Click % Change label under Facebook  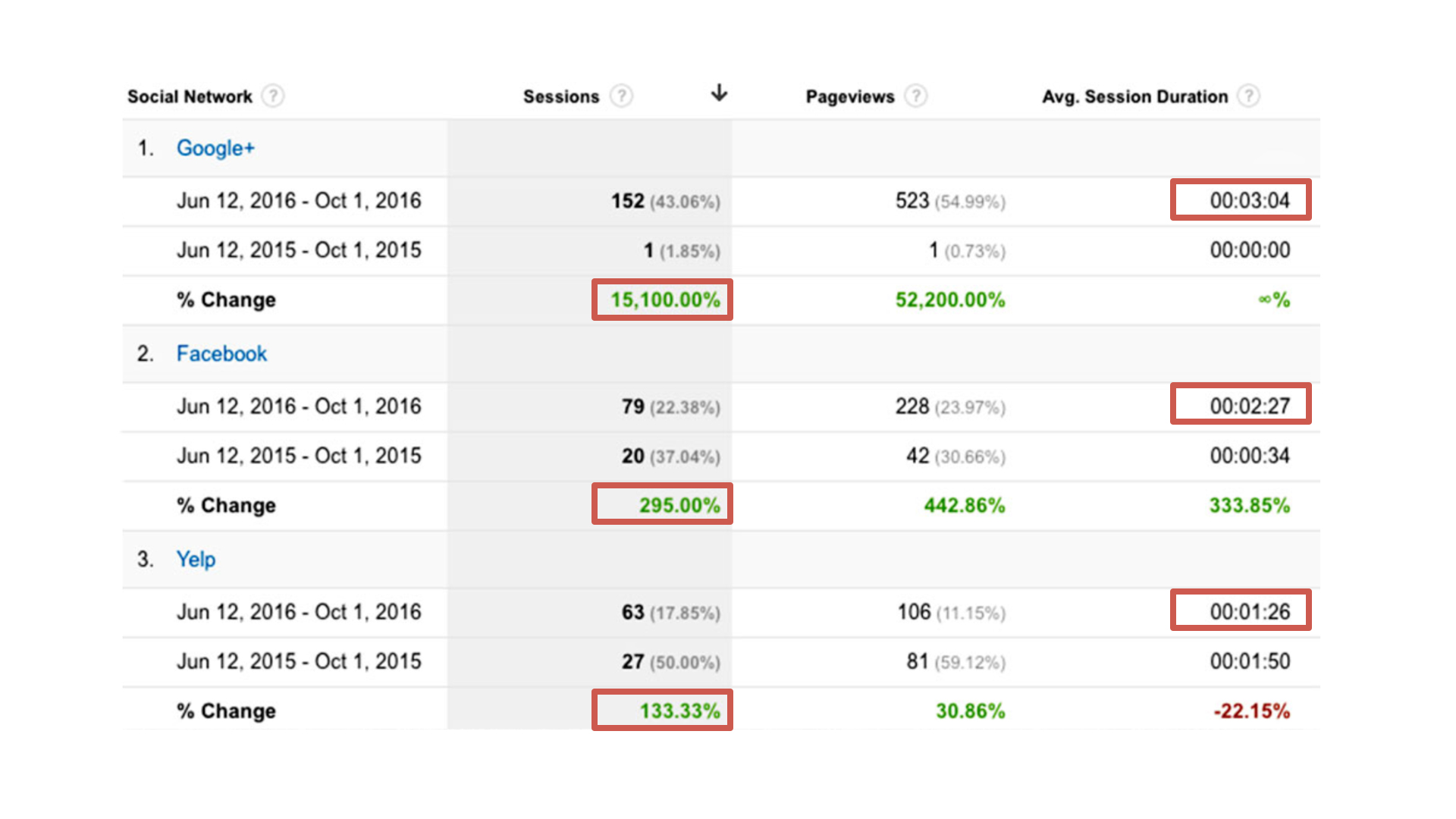226,505
